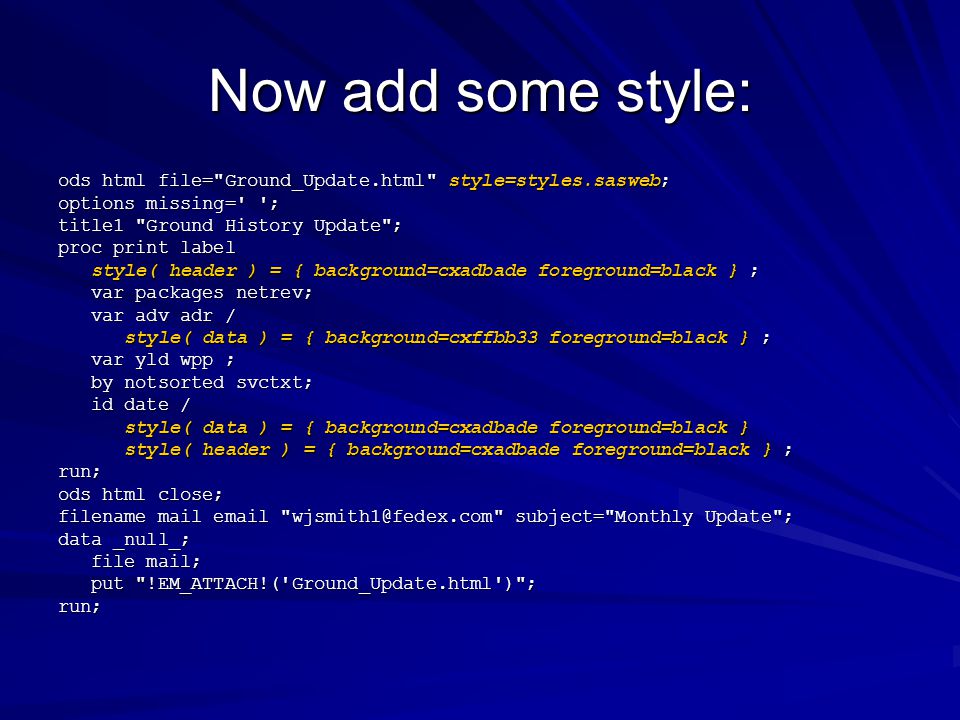Click the 'filename mail email' line
The width and height of the screenshot is (960, 720).
coord(426,517)
